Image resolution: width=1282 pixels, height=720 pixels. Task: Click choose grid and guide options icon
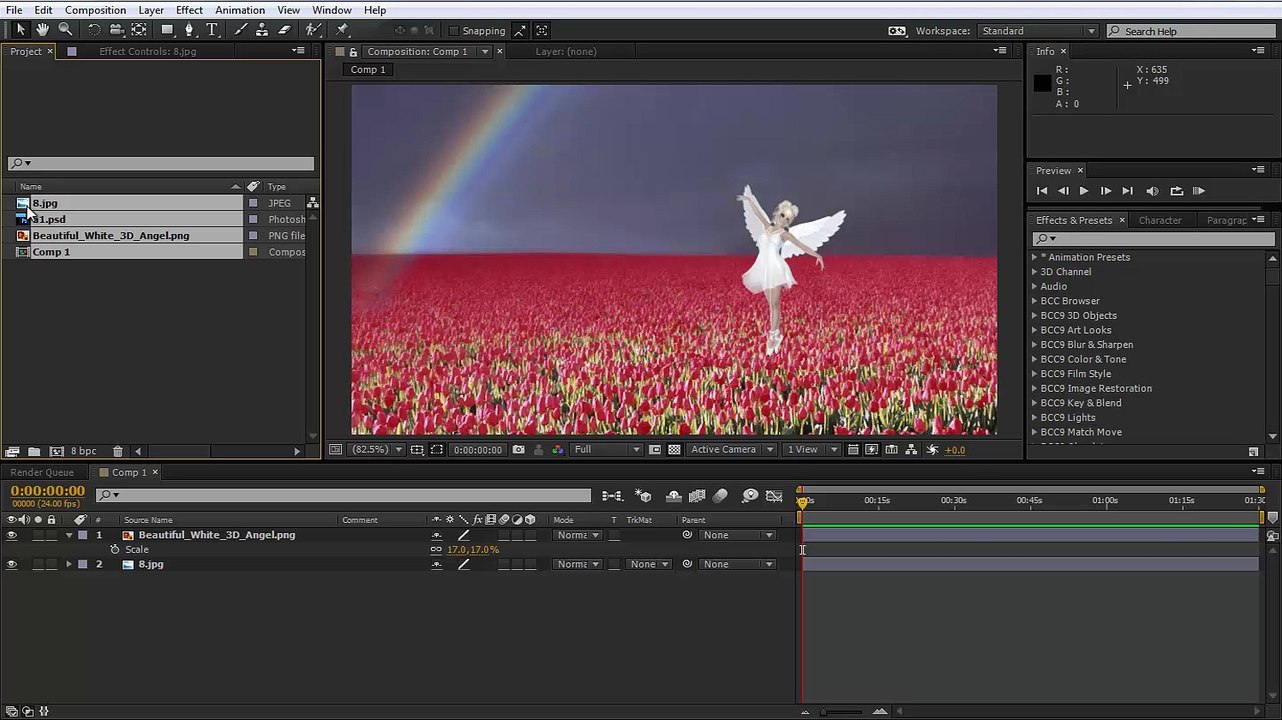coord(417,450)
